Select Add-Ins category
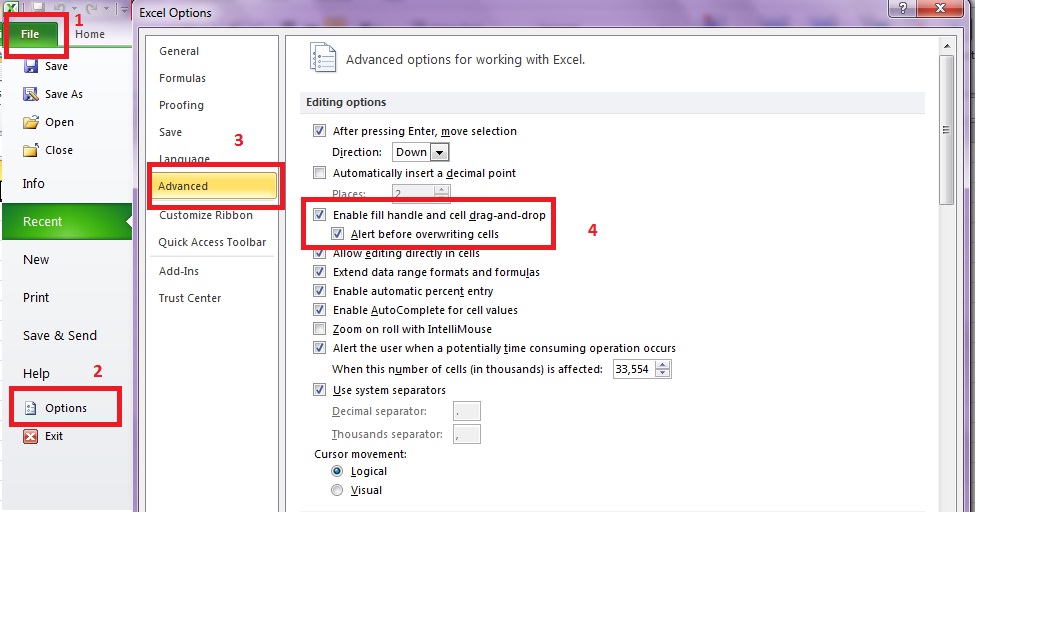1043x628 pixels. click(178, 271)
